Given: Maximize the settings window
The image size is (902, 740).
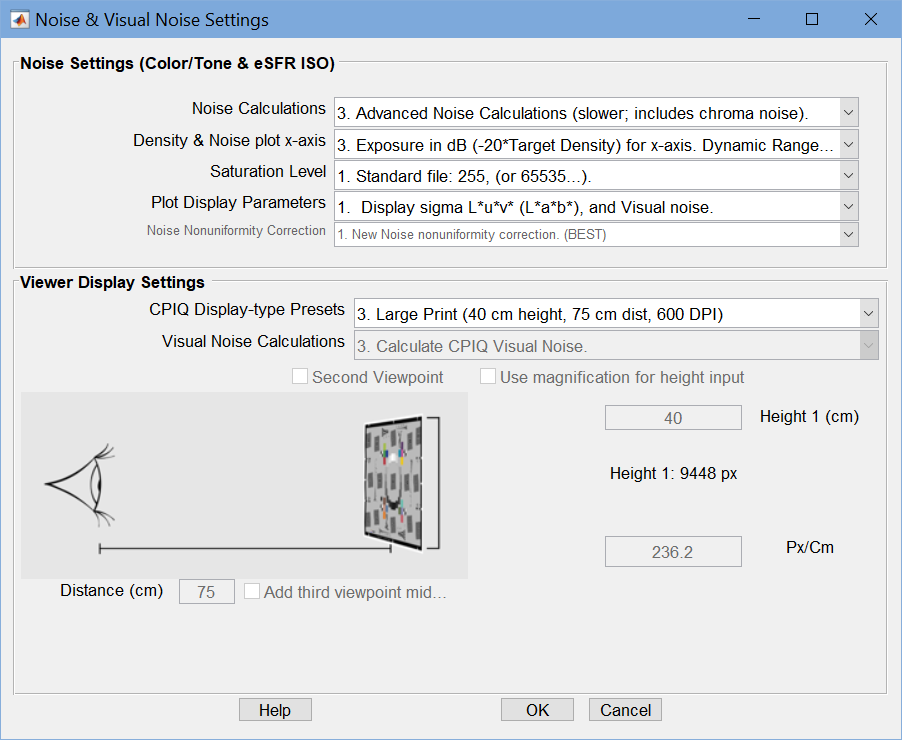Looking at the screenshot, I should pos(812,20).
